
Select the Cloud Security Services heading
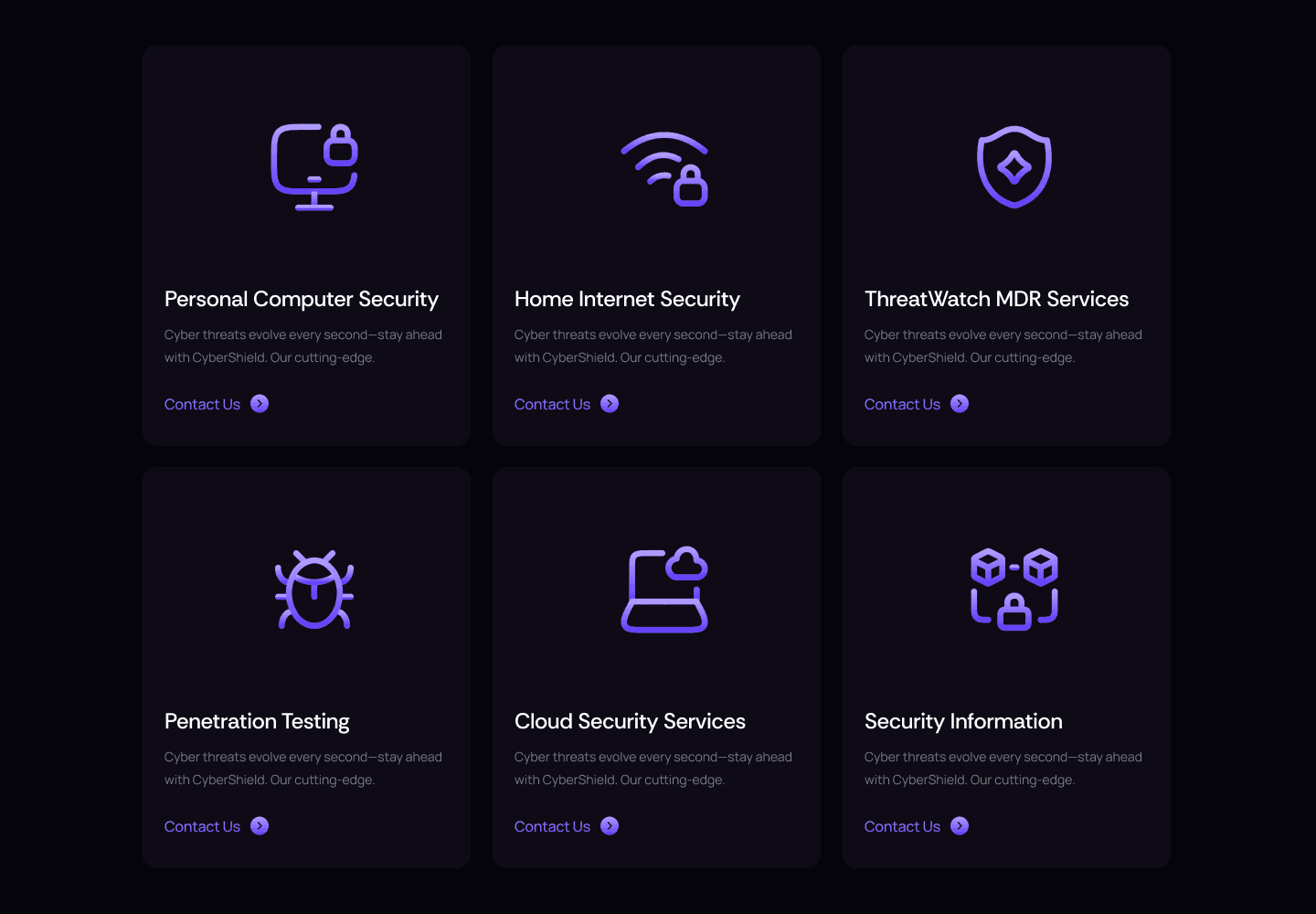630,722
